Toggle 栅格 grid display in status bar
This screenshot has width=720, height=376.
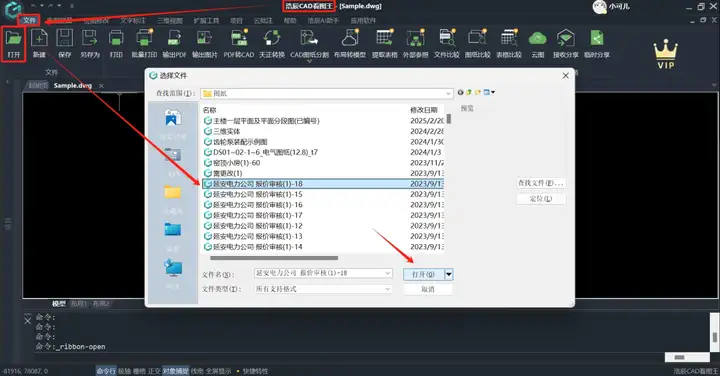pyautogui.click(x=139, y=371)
